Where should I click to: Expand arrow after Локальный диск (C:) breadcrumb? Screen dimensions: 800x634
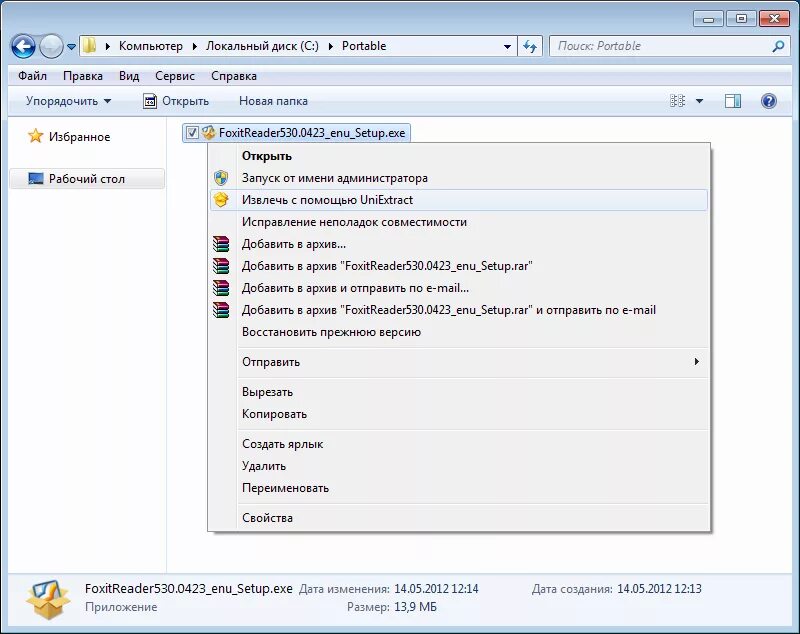[331, 46]
